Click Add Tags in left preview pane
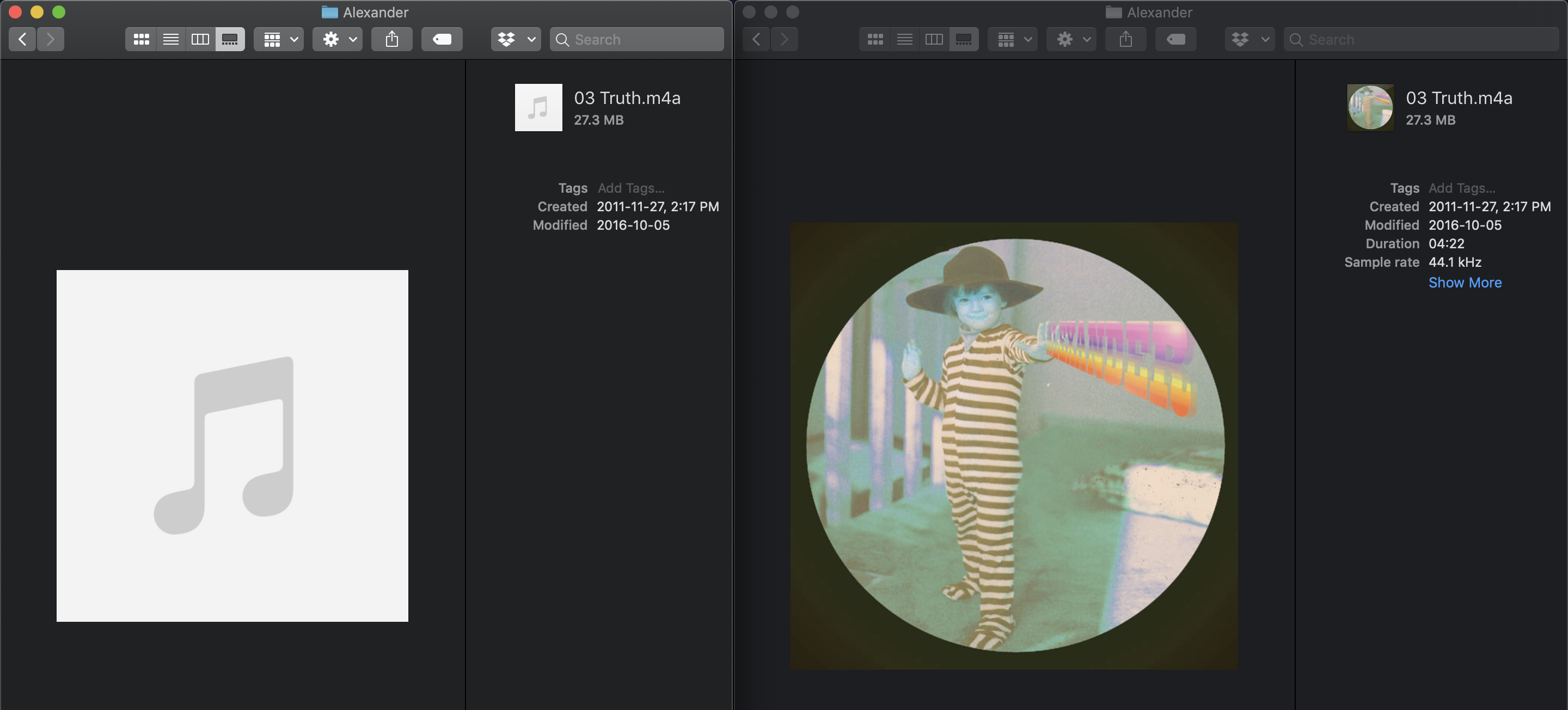The height and width of the screenshot is (710, 1568). (x=630, y=188)
